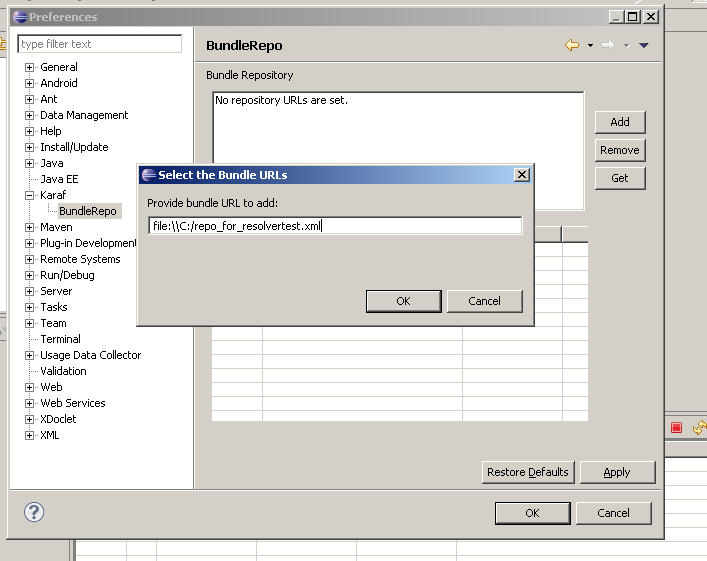Select the Web preference category

[x=51, y=387]
